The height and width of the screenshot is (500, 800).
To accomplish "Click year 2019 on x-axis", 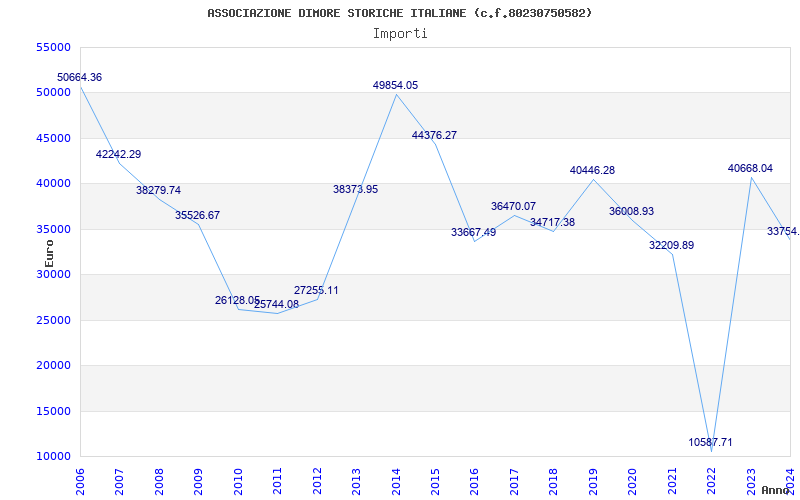I will (x=594, y=482).
